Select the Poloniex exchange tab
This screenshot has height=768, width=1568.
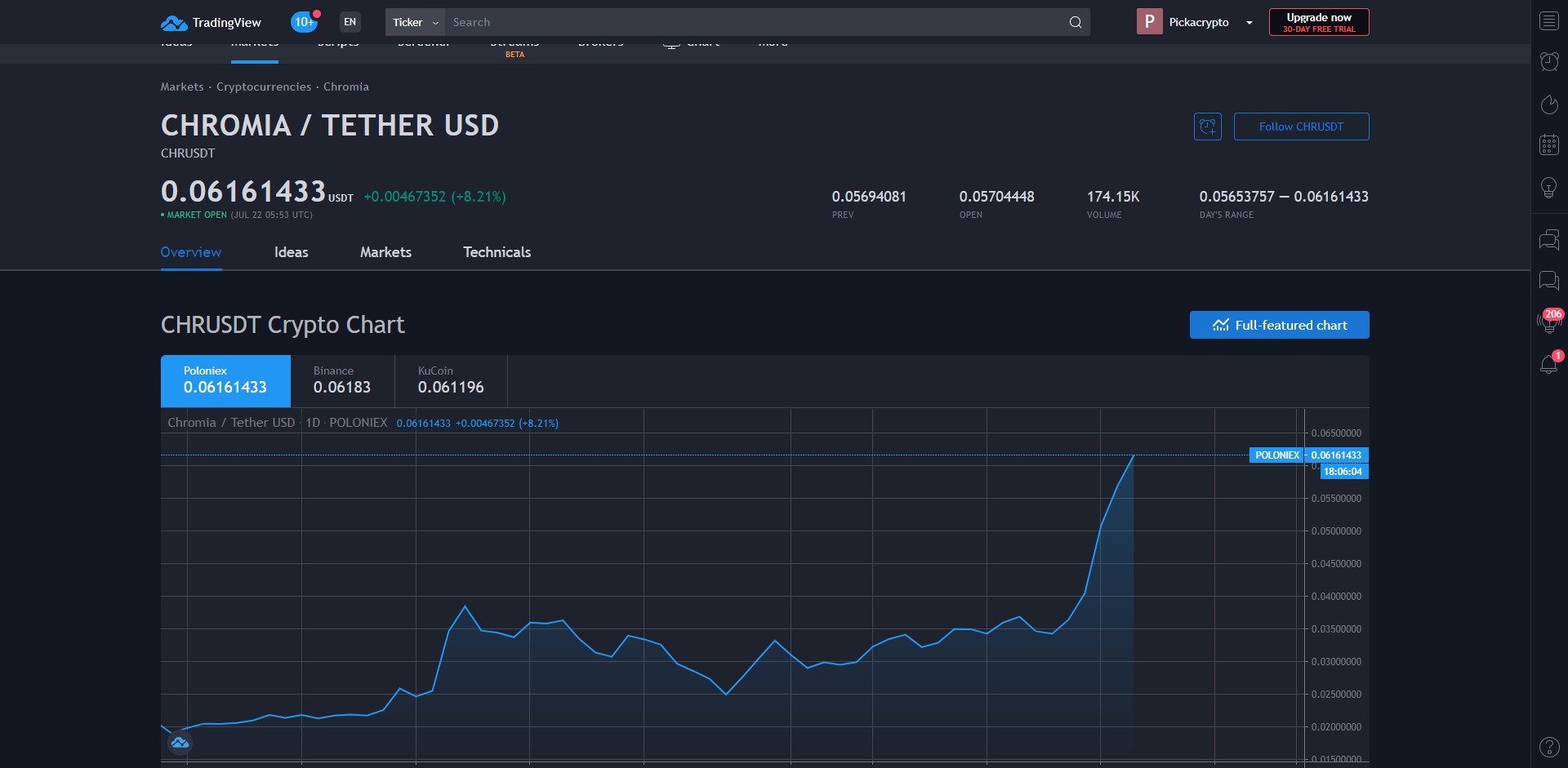click(x=225, y=380)
